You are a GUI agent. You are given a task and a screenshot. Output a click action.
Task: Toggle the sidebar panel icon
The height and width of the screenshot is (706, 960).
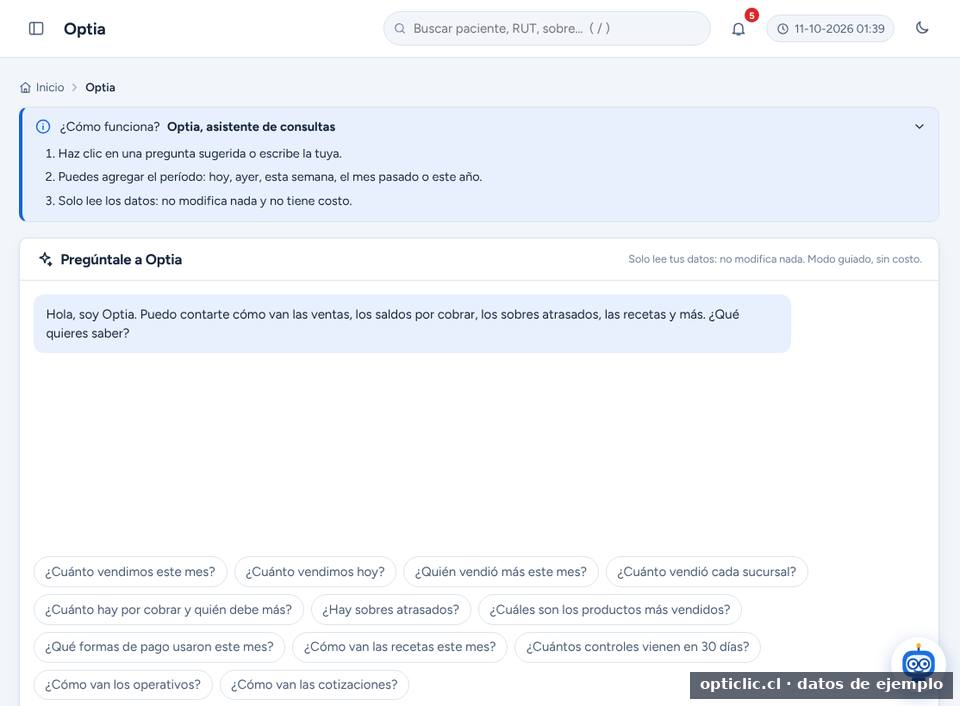[36, 28]
